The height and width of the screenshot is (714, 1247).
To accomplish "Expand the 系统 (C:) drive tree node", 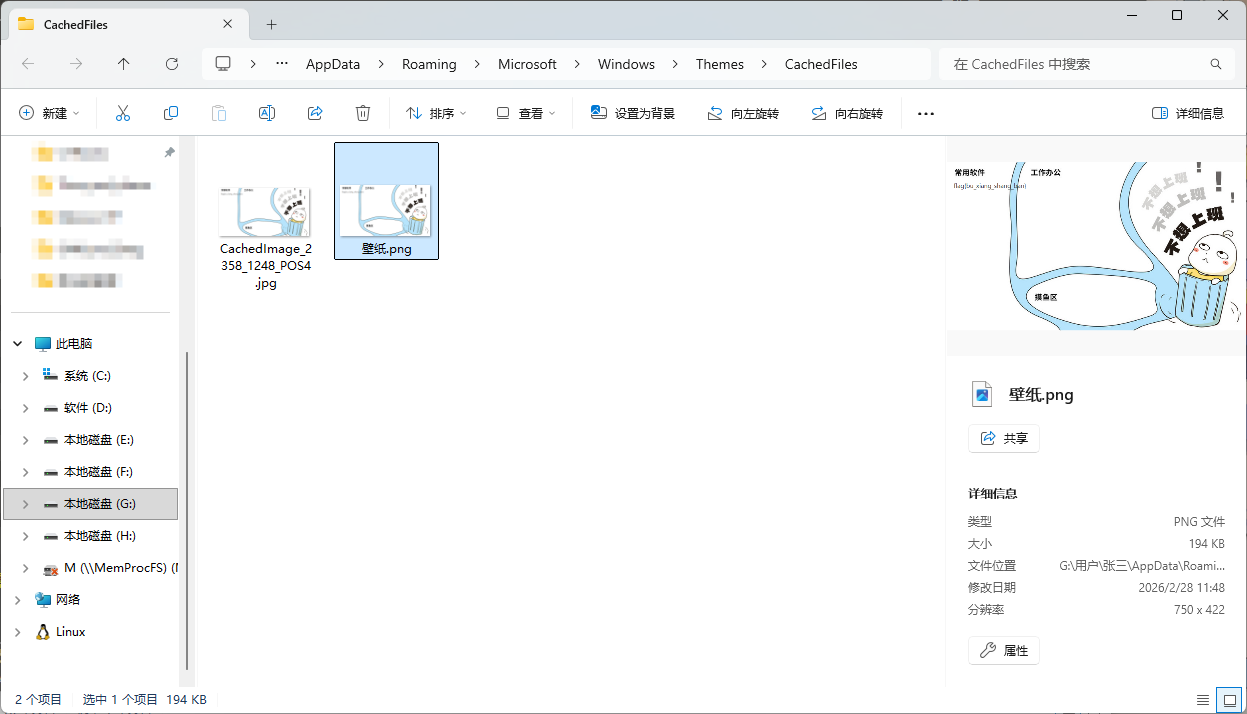I will [x=26, y=376].
